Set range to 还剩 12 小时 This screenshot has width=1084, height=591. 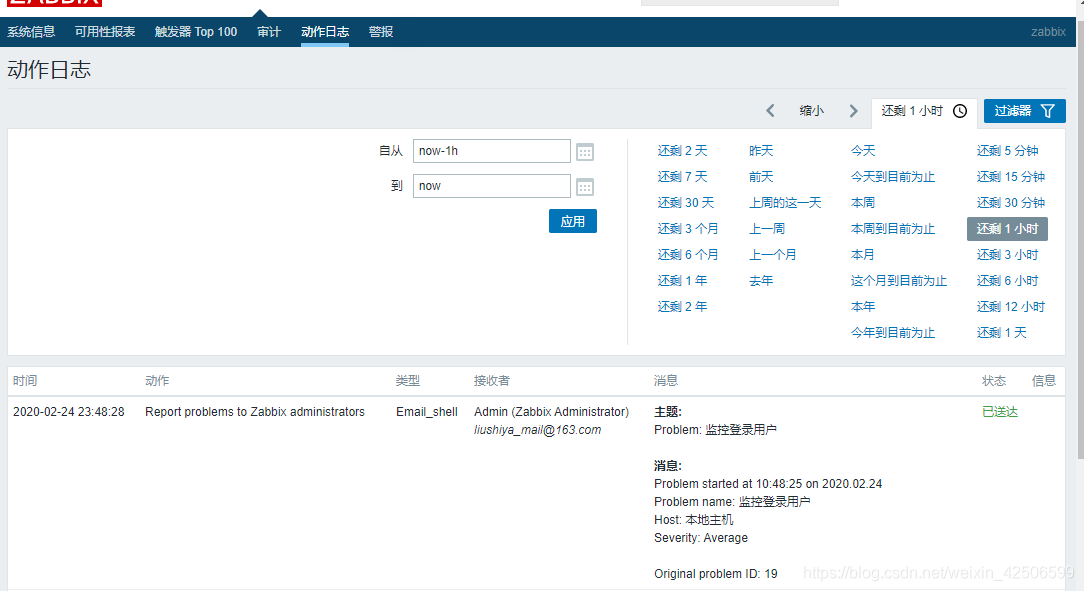tap(1011, 306)
